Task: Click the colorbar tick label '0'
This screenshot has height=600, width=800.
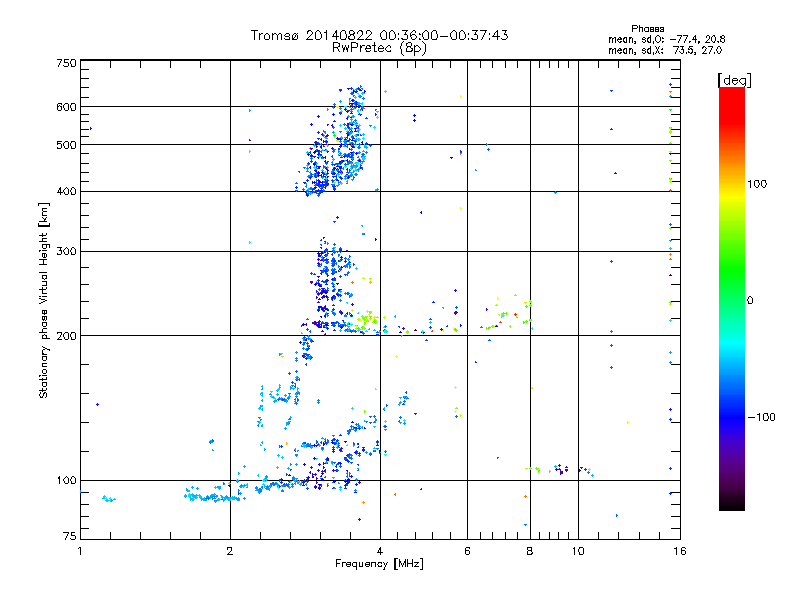Action: 750,301
